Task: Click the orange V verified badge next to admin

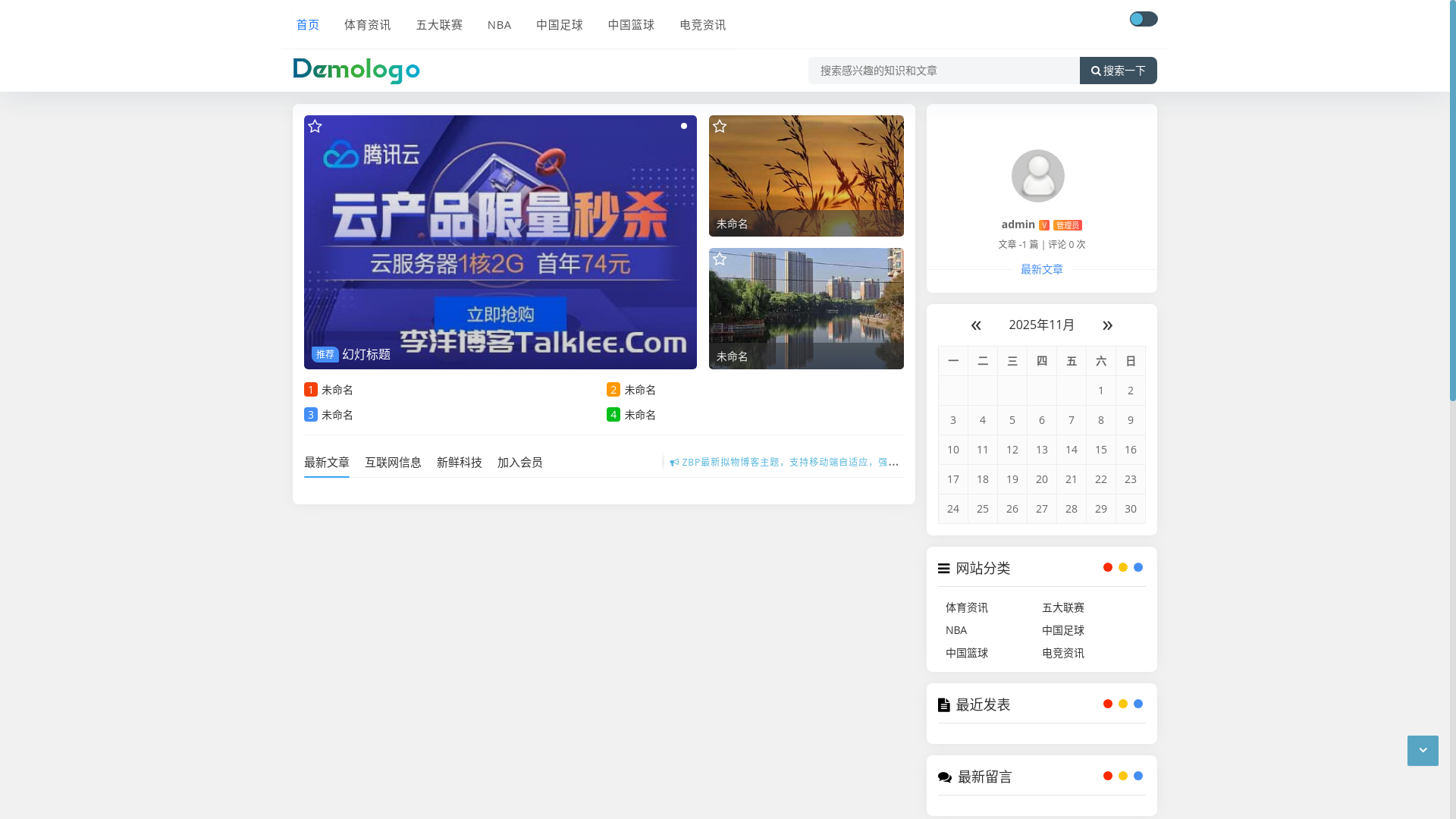Action: 1044,225
